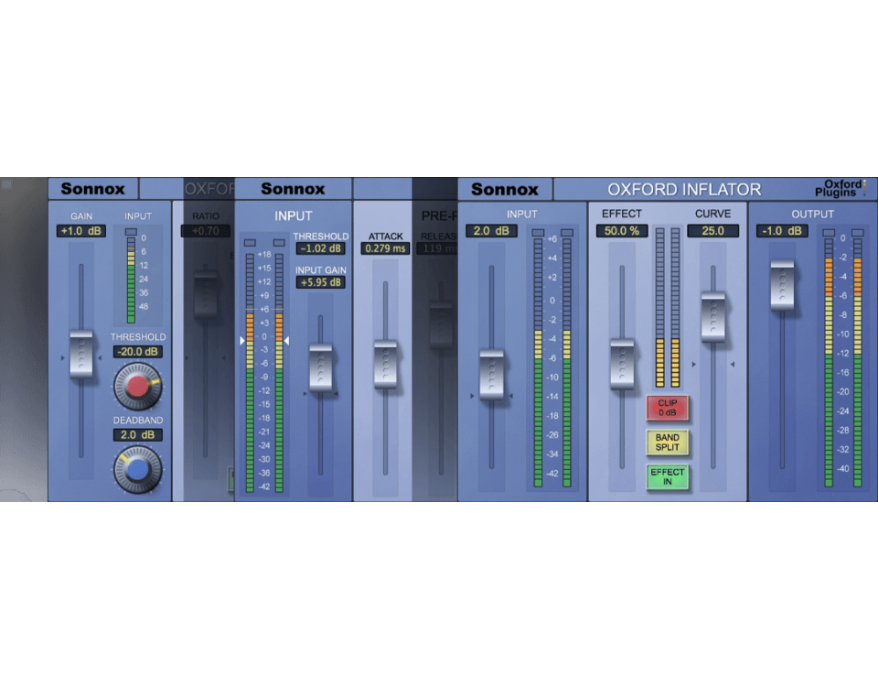Select the CURVE 25.0 value field

[713, 231]
